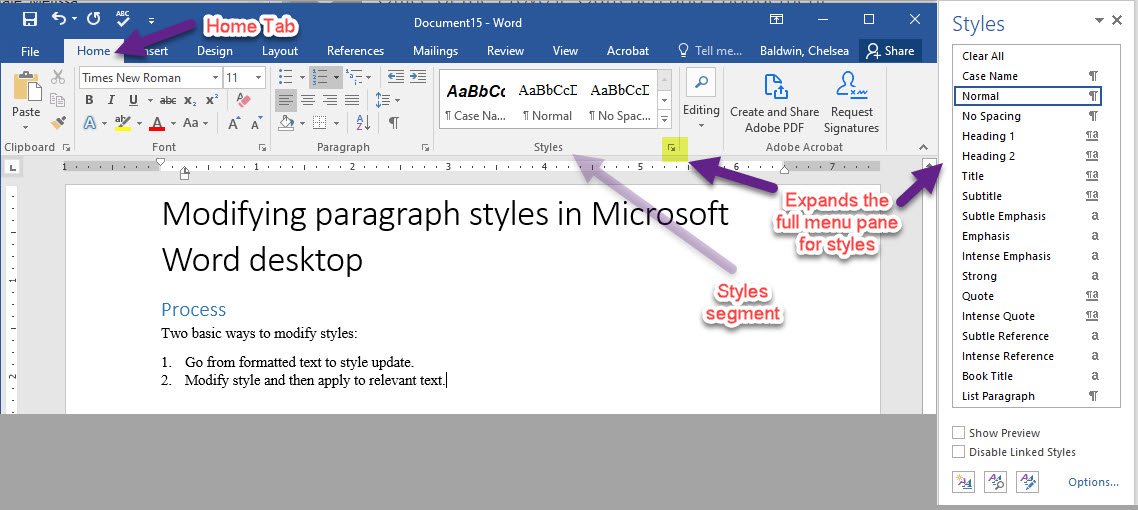Click the Repeat typing icon
Viewport: 1138px width, 510px height.
(94, 20)
